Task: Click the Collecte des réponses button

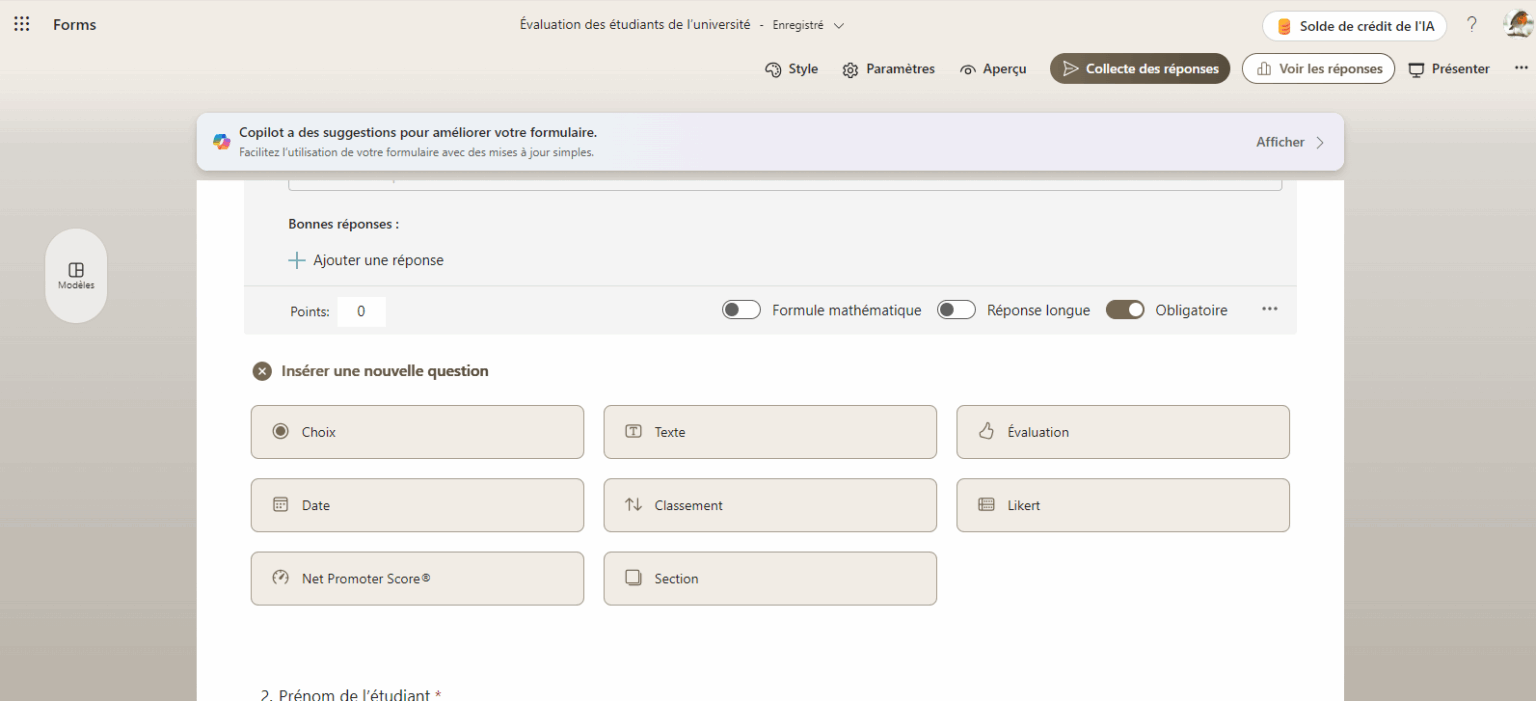Action: coord(1139,69)
